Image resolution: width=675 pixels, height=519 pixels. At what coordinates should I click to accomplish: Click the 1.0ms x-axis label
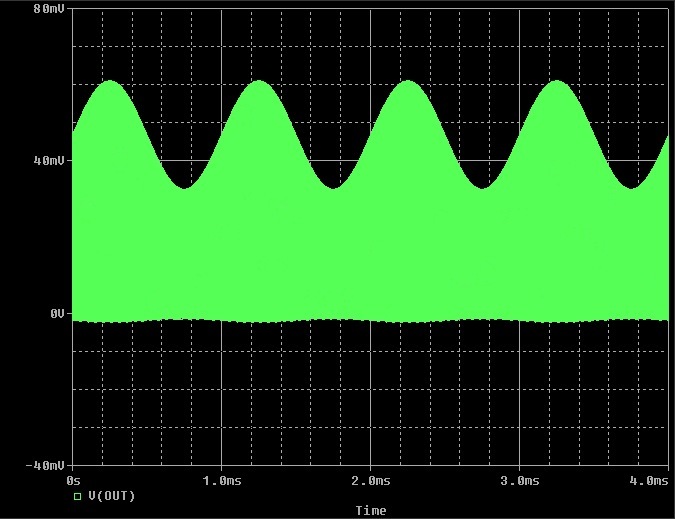222,480
